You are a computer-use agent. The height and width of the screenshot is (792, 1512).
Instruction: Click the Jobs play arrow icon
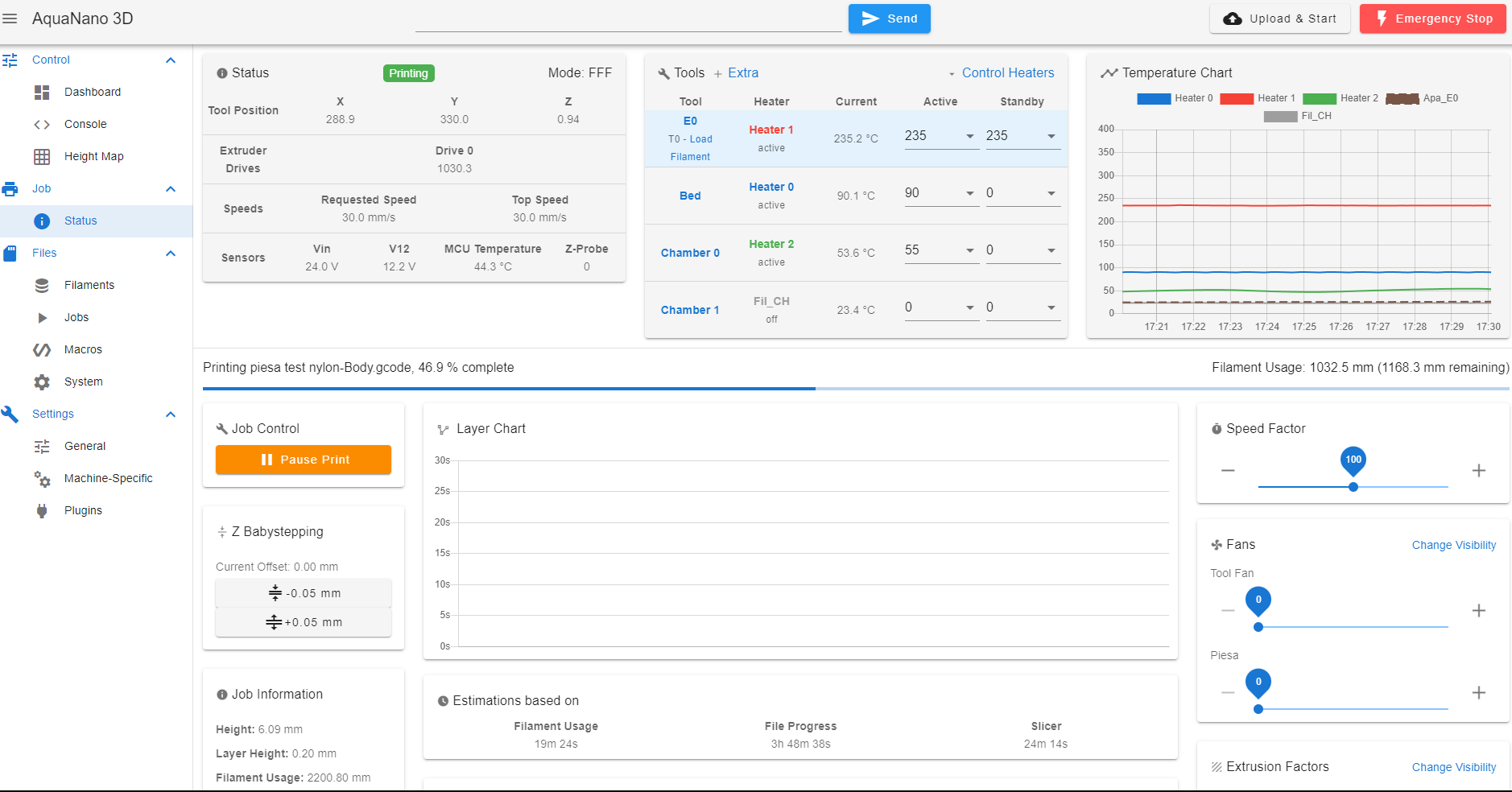(x=42, y=318)
